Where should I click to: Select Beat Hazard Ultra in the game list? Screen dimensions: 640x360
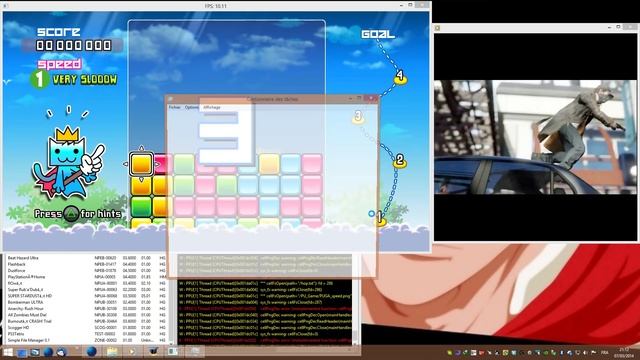[87, 258]
